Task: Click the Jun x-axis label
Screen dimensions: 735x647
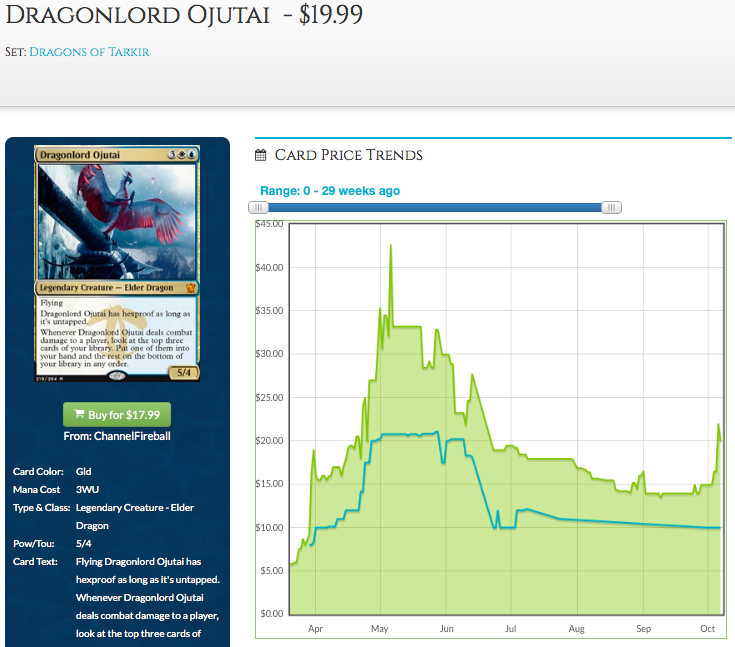Action: click(x=446, y=629)
